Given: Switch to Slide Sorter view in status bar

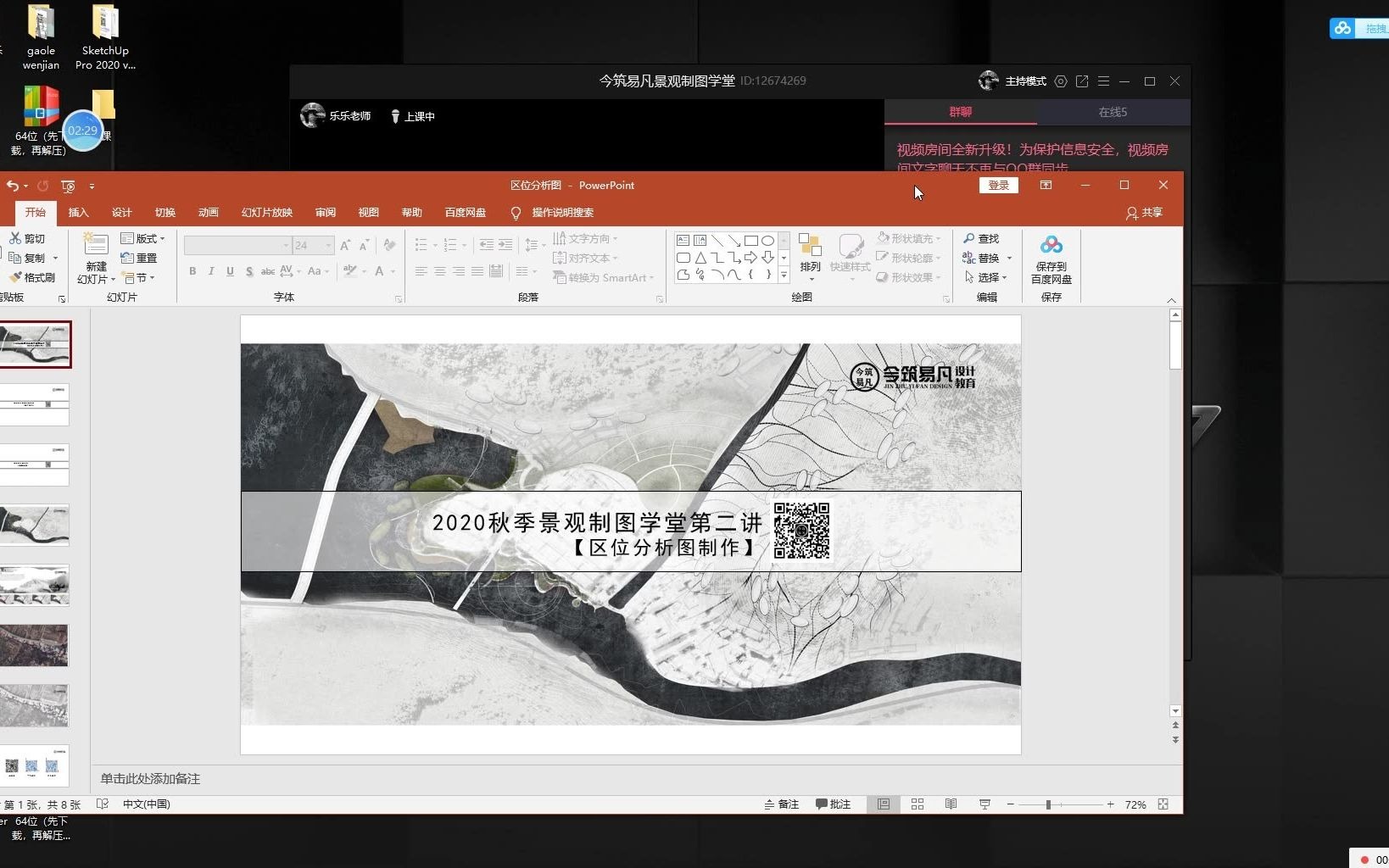Looking at the screenshot, I should point(918,804).
